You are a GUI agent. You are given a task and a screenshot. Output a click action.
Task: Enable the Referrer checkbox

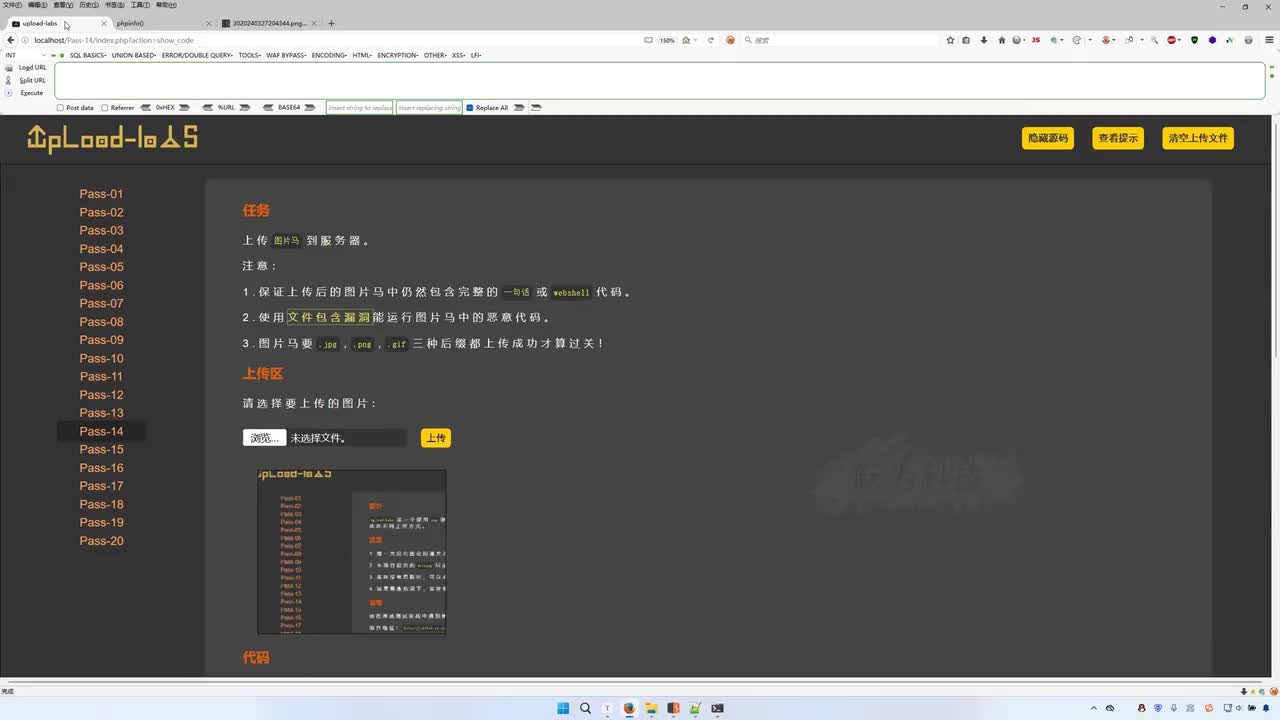coord(105,108)
